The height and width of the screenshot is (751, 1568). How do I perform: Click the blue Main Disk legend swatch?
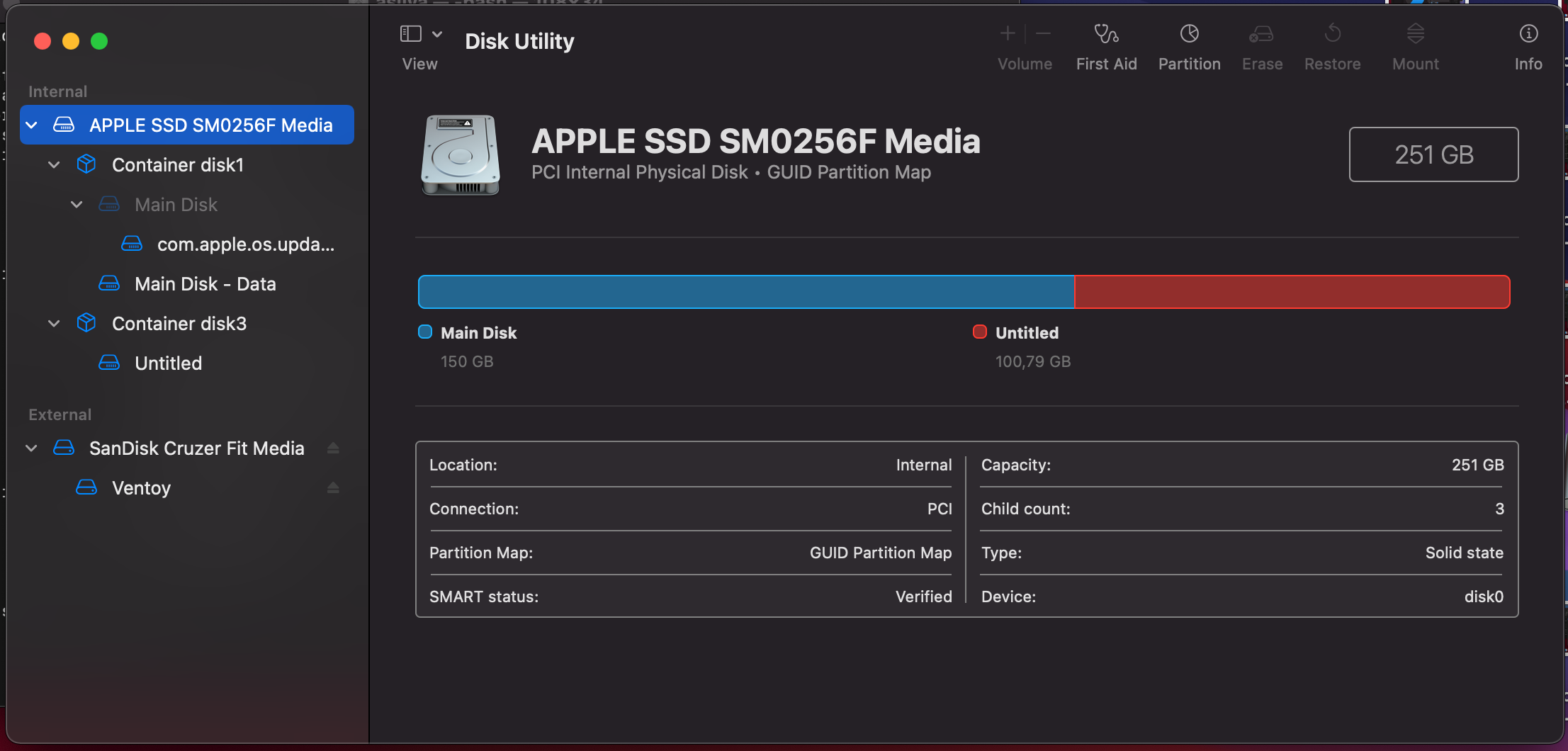425,332
